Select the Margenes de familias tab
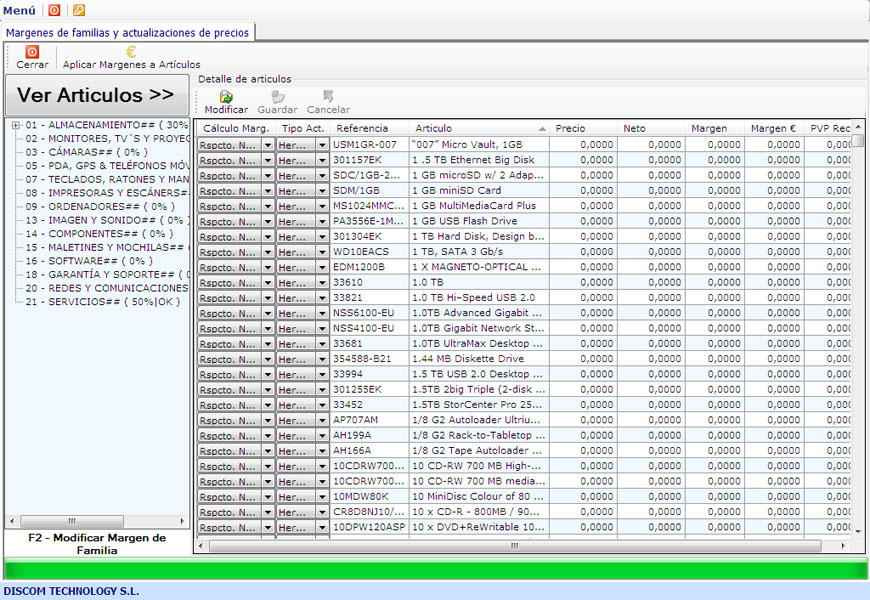Screen dimensions: 870x600 click(127, 32)
